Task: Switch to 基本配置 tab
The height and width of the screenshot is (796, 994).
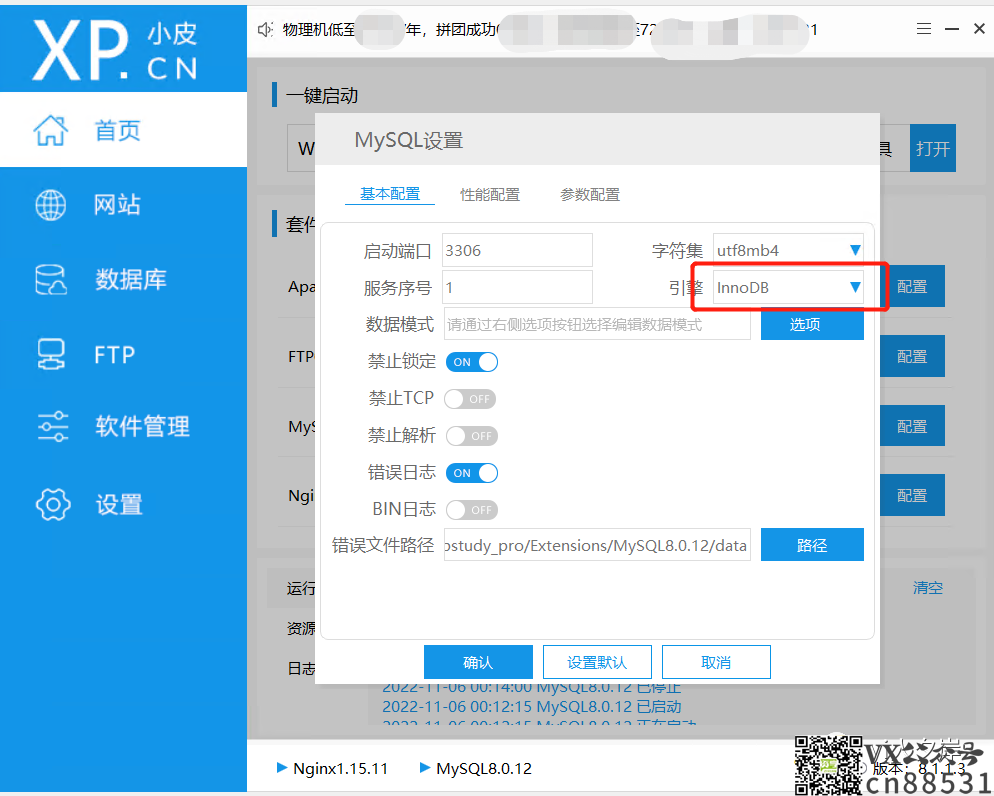Action: (x=390, y=194)
